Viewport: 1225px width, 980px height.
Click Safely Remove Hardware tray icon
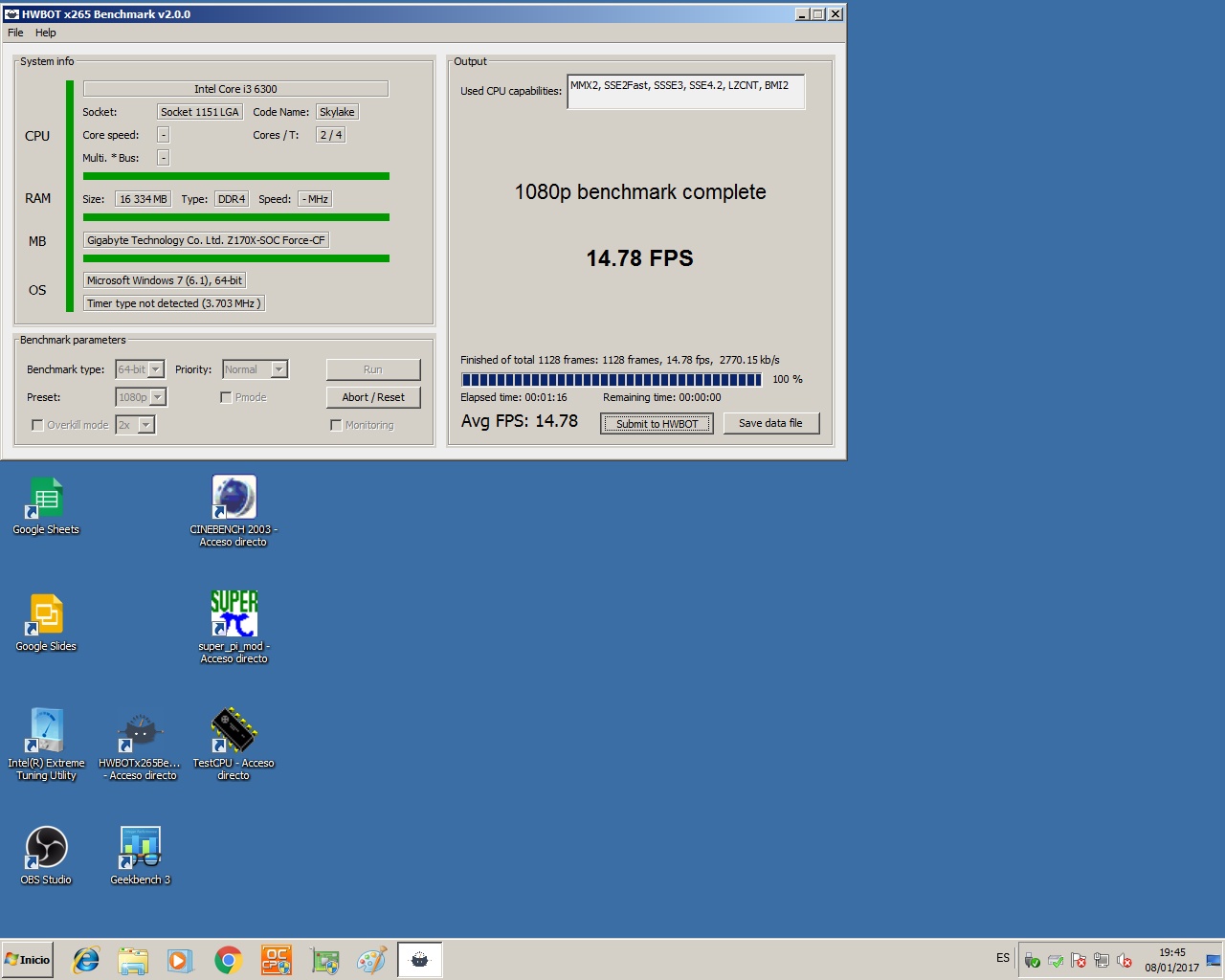tap(1032, 960)
